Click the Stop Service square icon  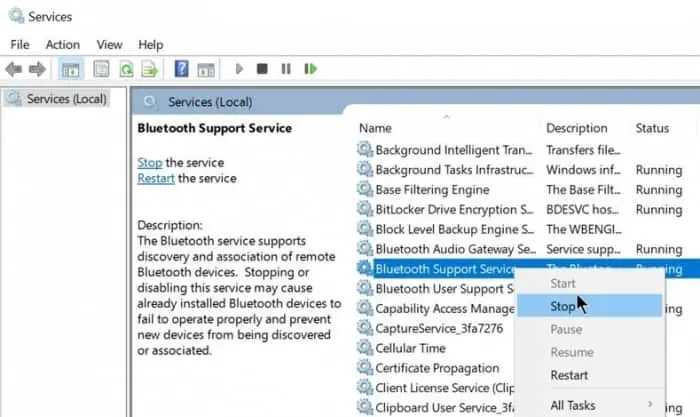pyautogui.click(x=262, y=69)
